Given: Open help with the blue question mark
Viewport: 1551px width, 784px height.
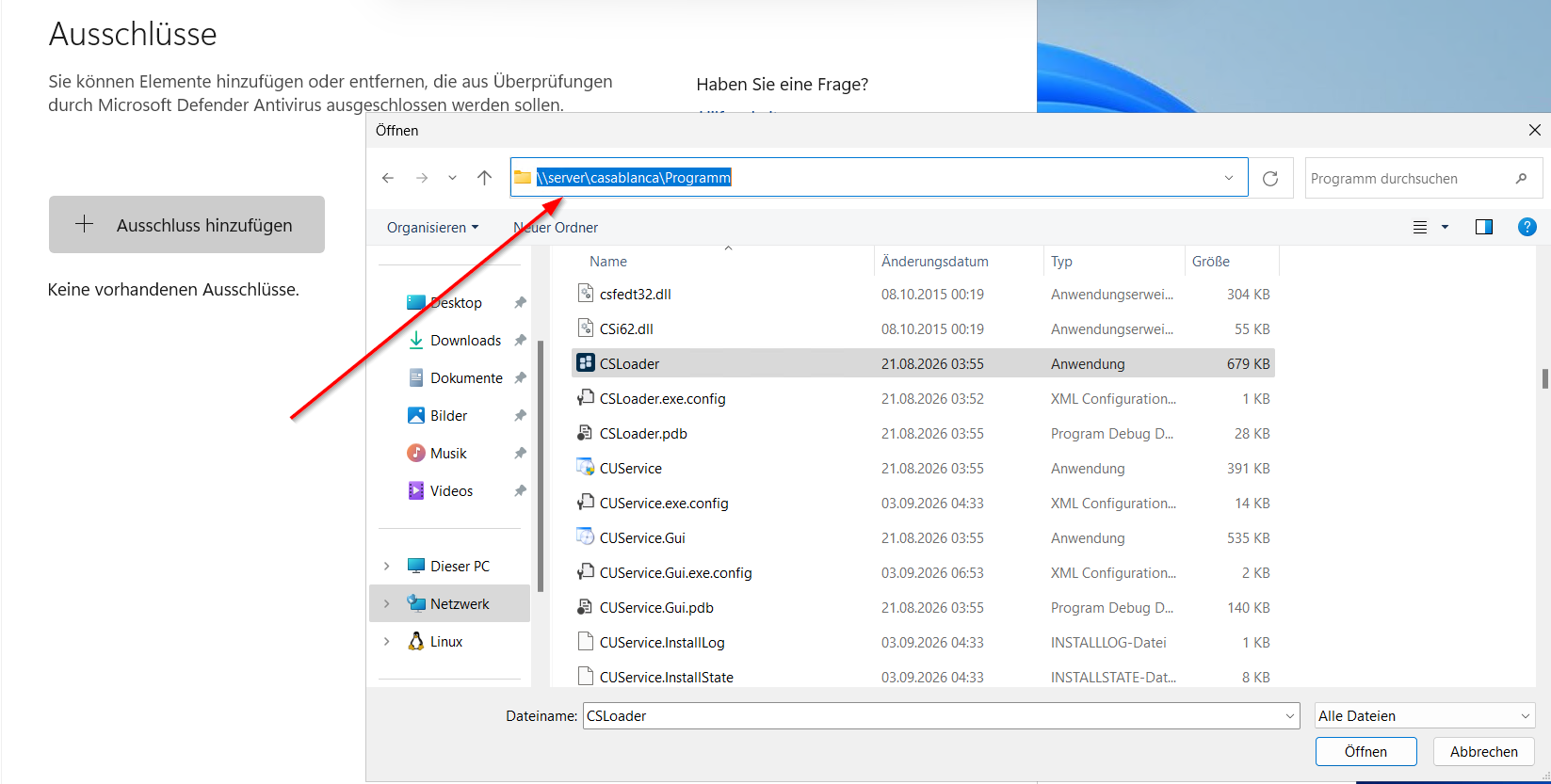Looking at the screenshot, I should pyautogui.click(x=1527, y=227).
